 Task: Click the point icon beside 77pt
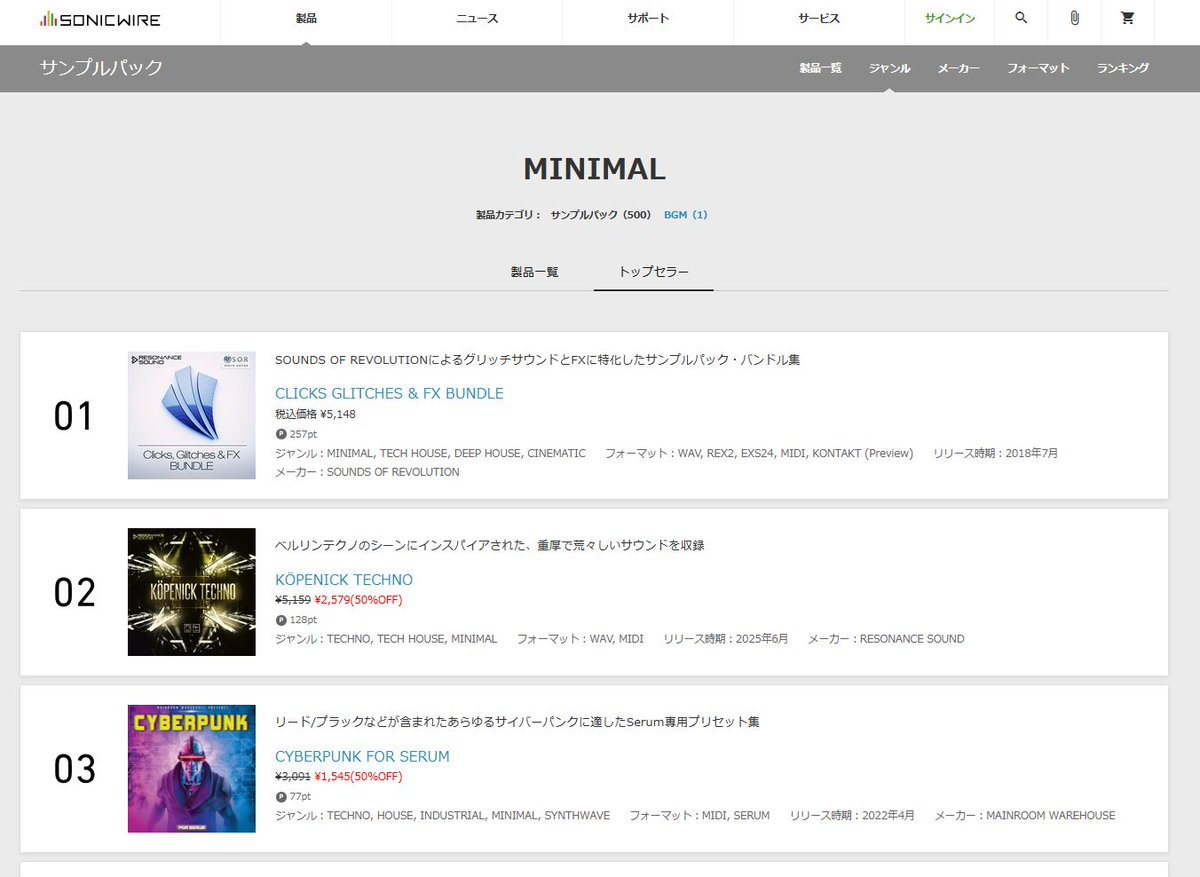tap(281, 796)
